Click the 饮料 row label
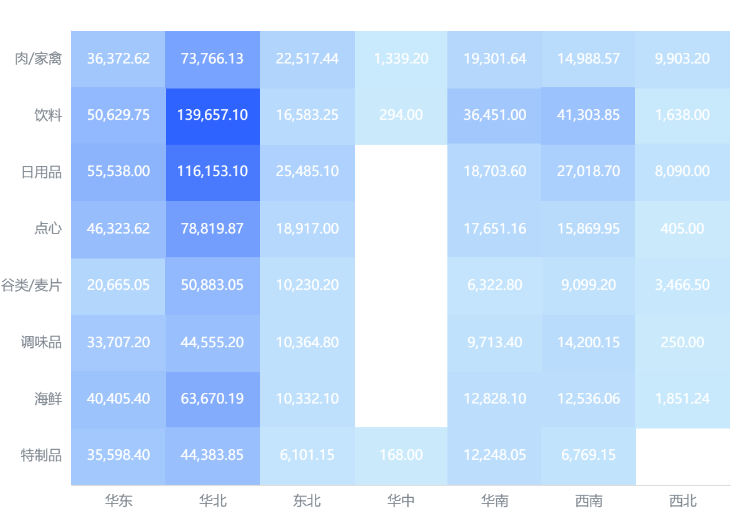Image resolution: width=748 pixels, height=531 pixels. pyautogui.click(x=48, y=115)
